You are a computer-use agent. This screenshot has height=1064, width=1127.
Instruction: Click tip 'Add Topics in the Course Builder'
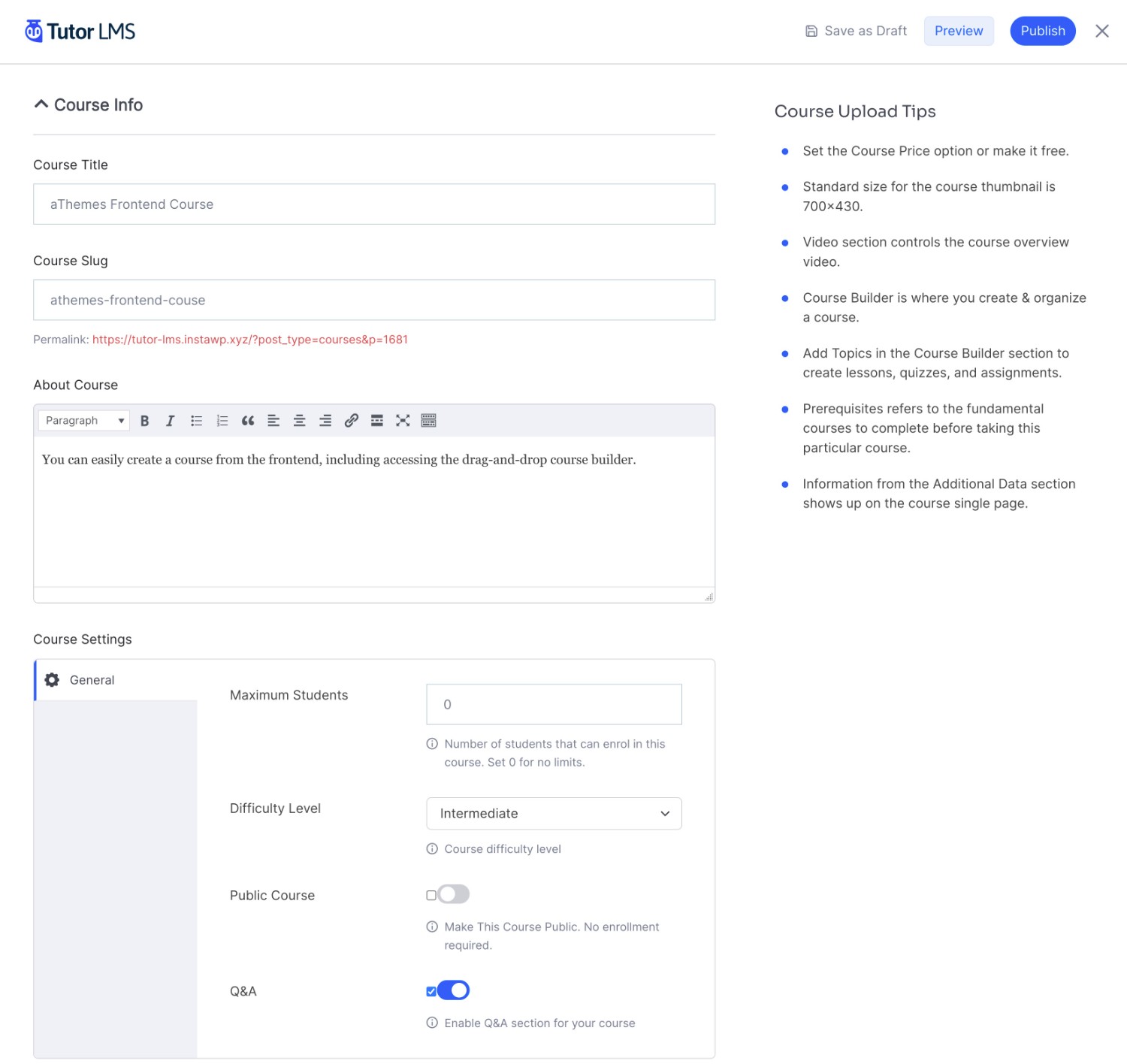(x=935, y=364)
